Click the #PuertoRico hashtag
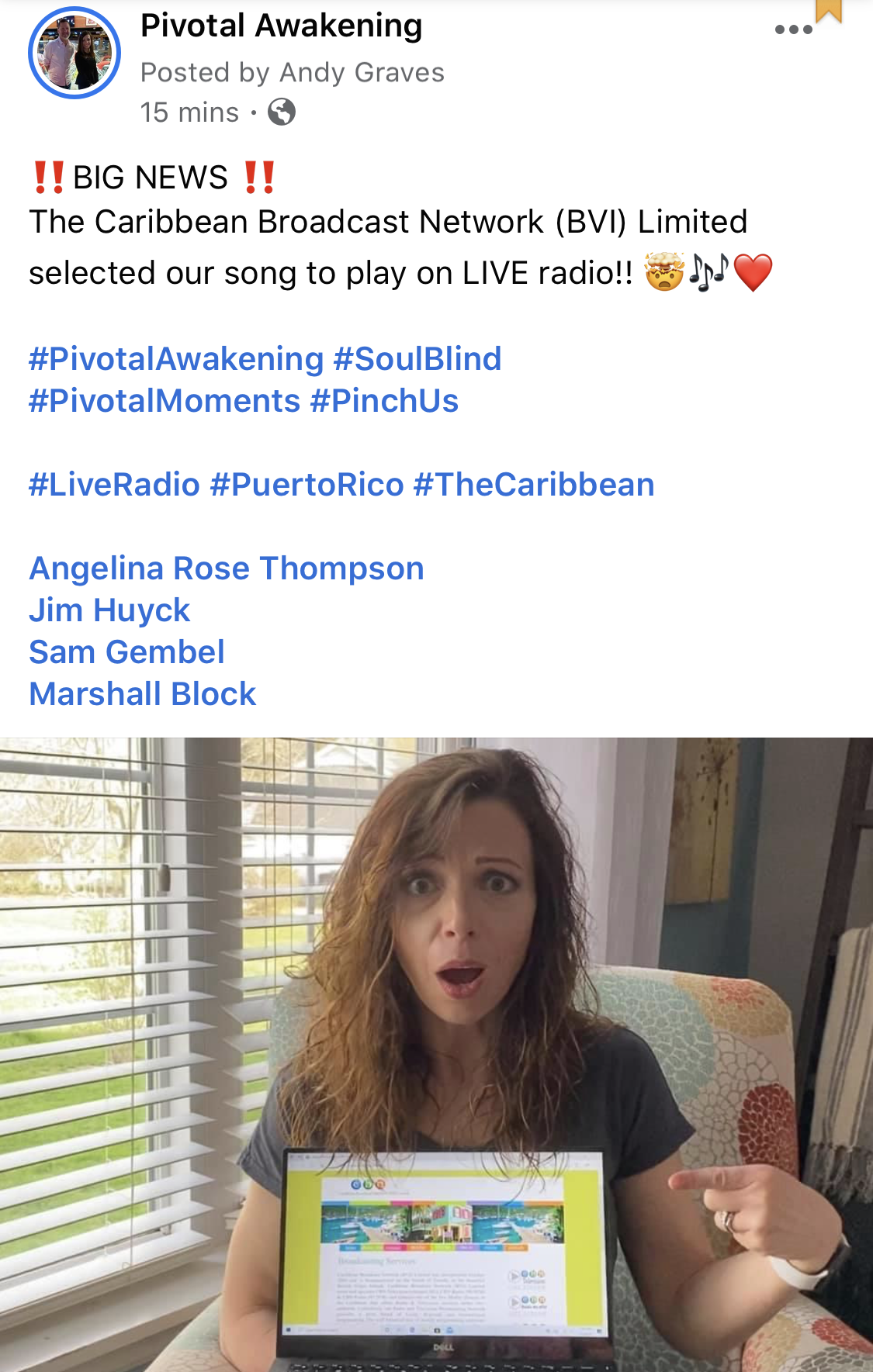The height and width of the screenshot is (1372, 873). click(307, 485)
